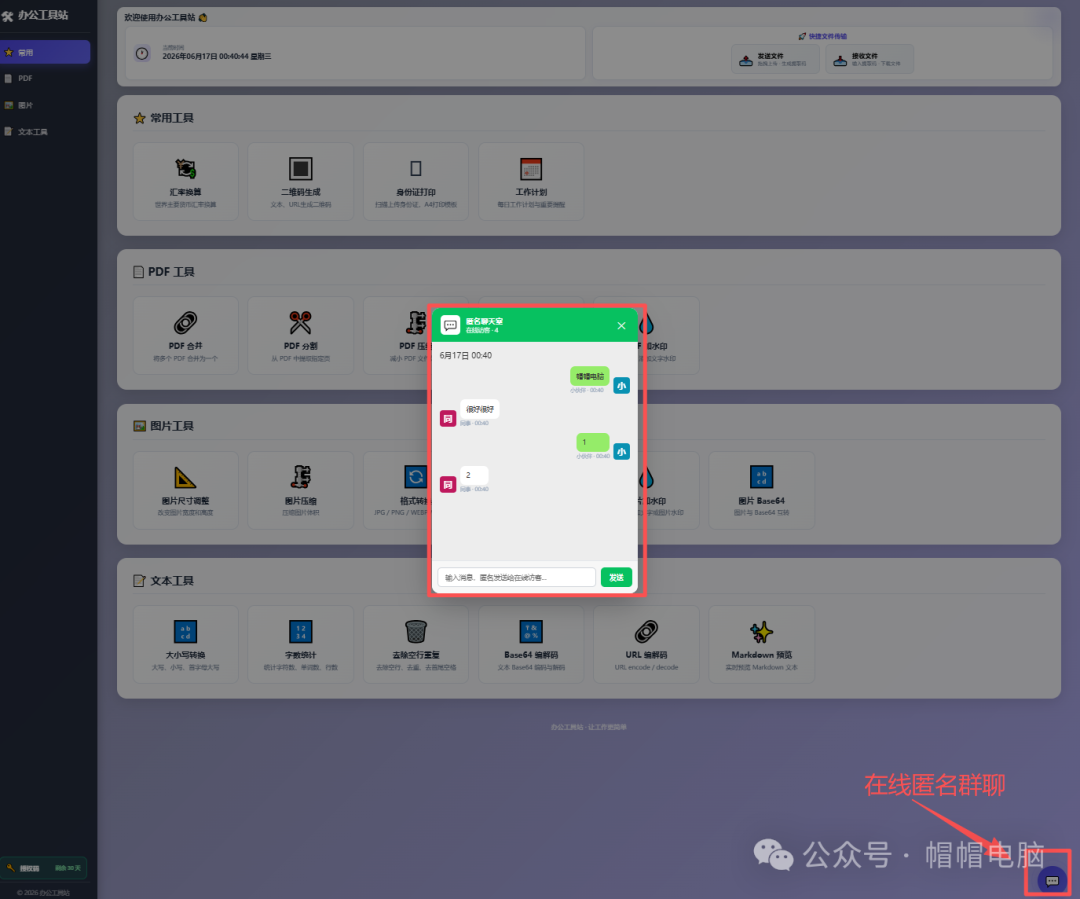The width and height of the screenshot is (1080, 899).
Task: Focus the chat message input field
Action: click(517, 577)
